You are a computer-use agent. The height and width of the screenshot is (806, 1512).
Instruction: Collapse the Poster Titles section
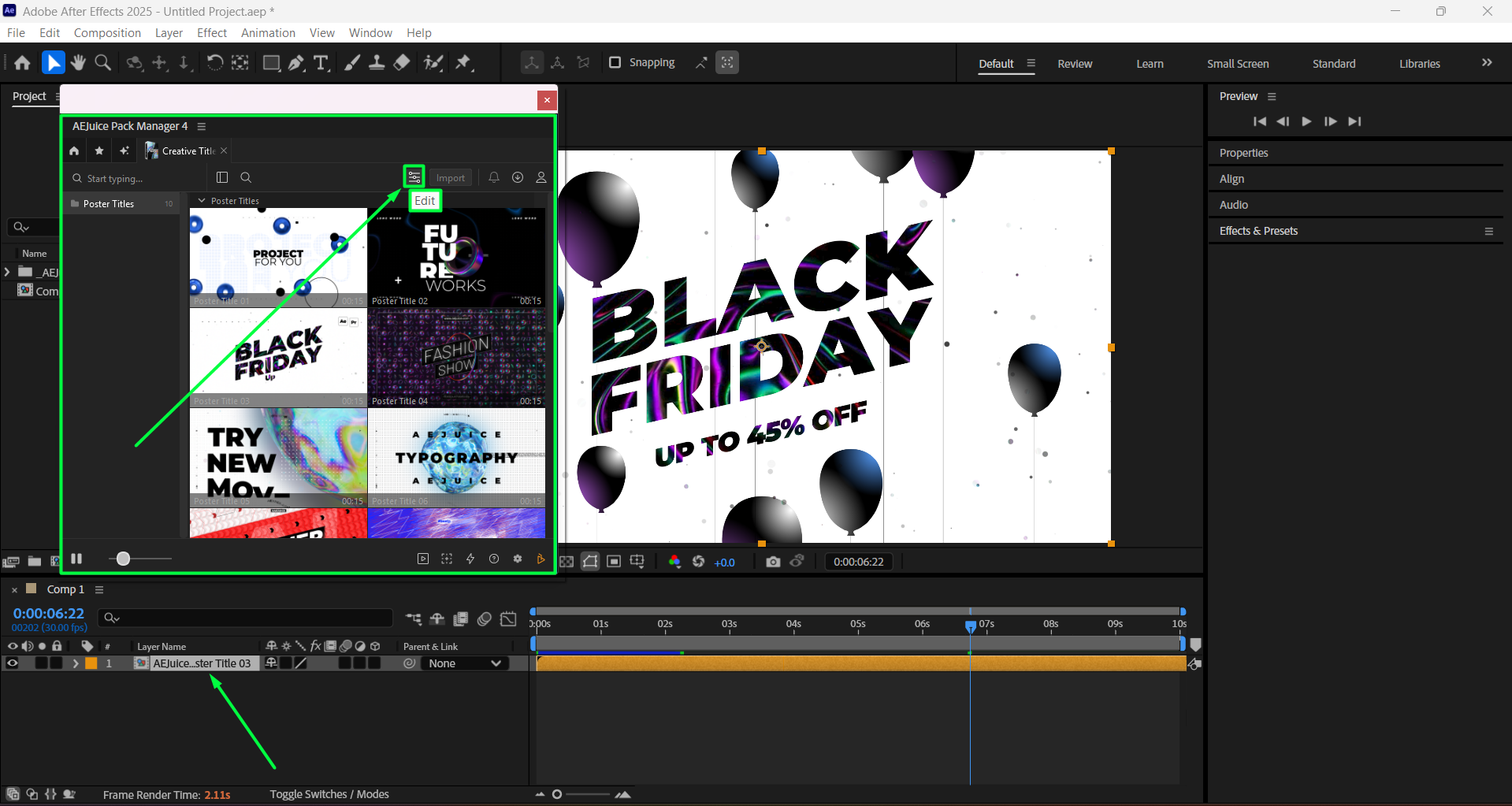tap(202, 201)
